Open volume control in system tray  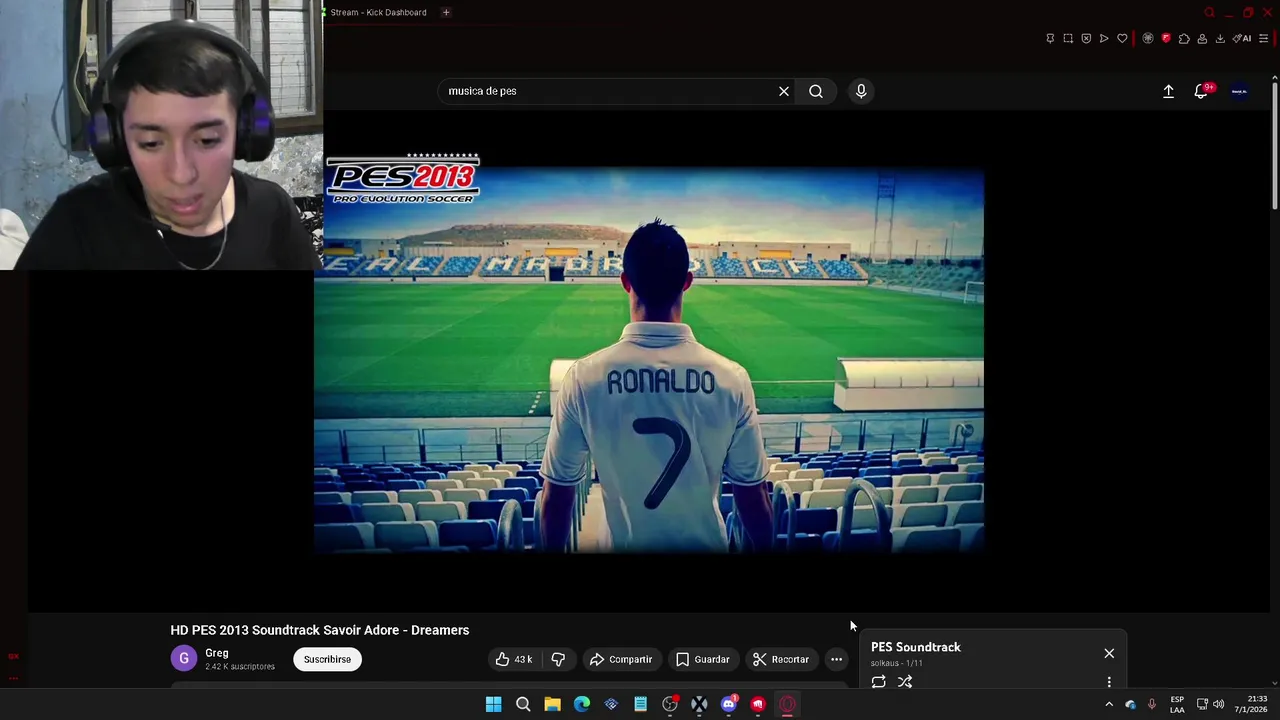1218,704
